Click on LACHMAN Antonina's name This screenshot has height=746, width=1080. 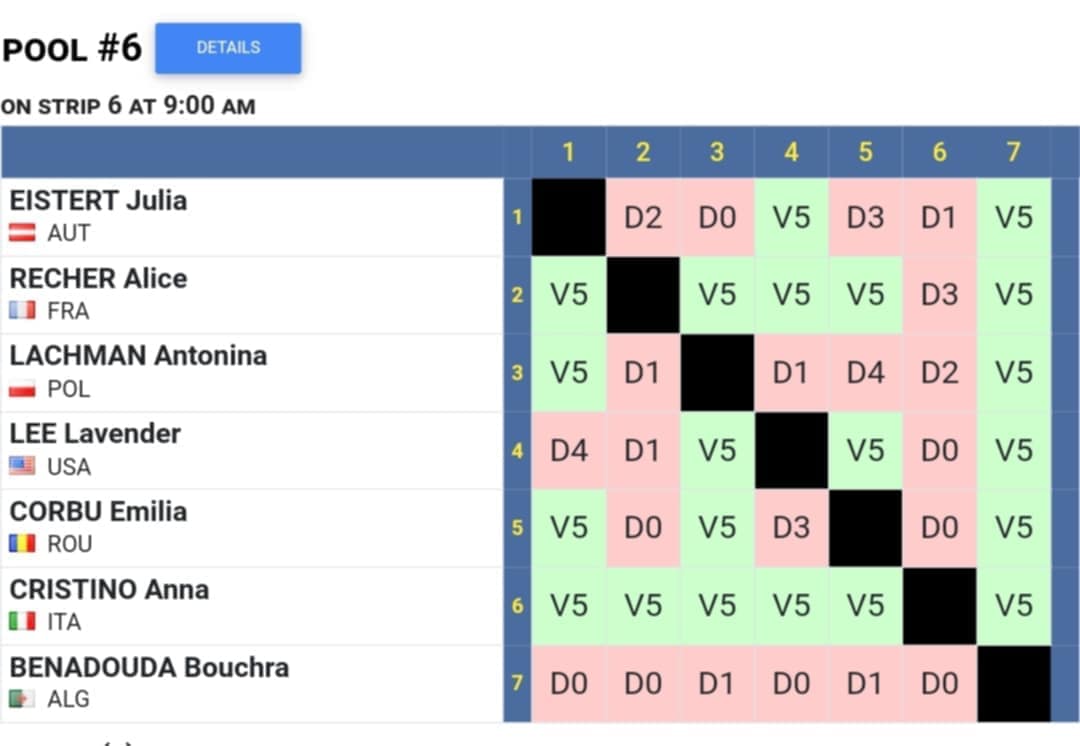(x=138, y=355)
